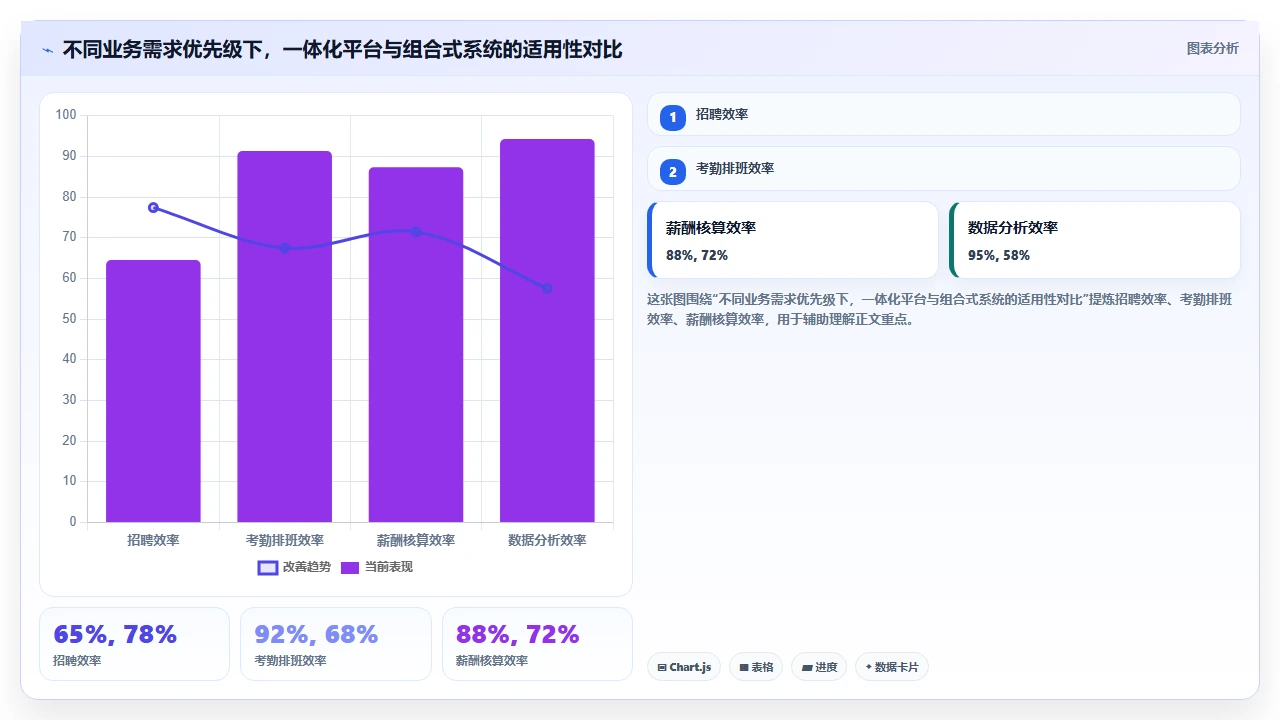Open the 图表分析 label at top right
This screenshot has width=1280, height=720.
click(x=1212, y=49)
